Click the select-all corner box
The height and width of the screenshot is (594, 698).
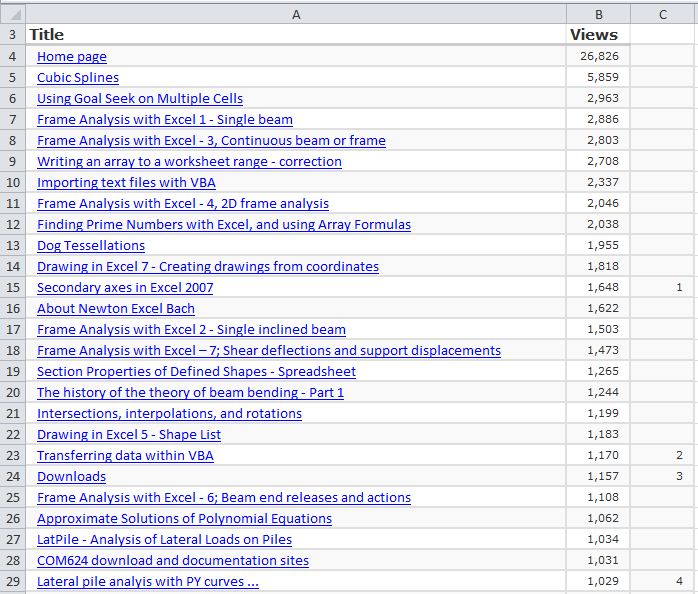click(12, 13)
